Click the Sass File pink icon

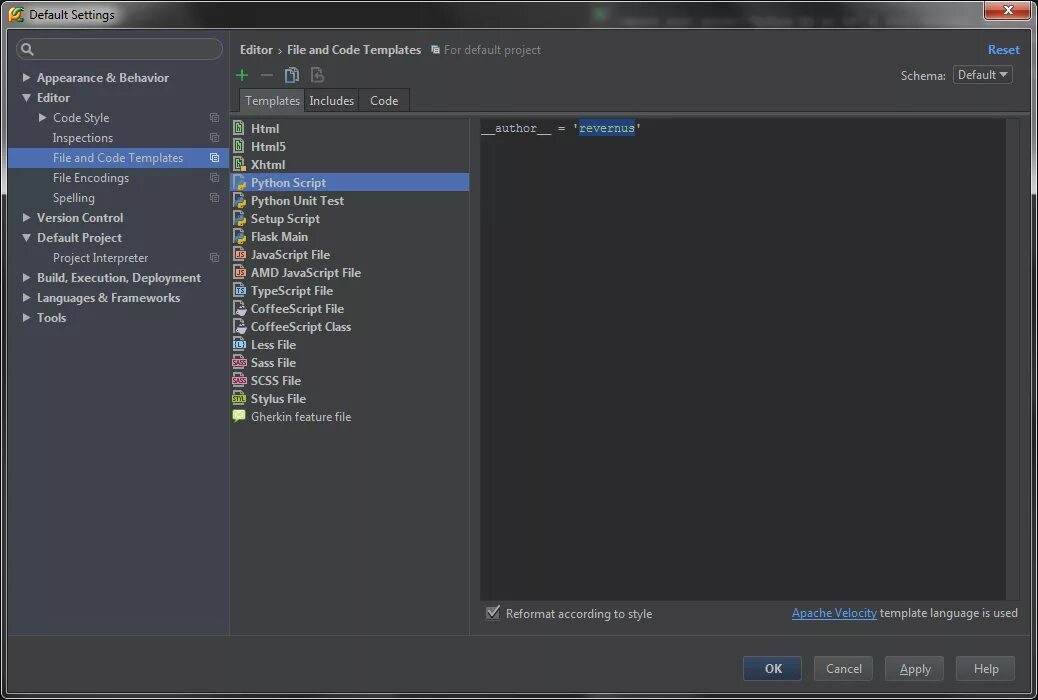point(239,362)
